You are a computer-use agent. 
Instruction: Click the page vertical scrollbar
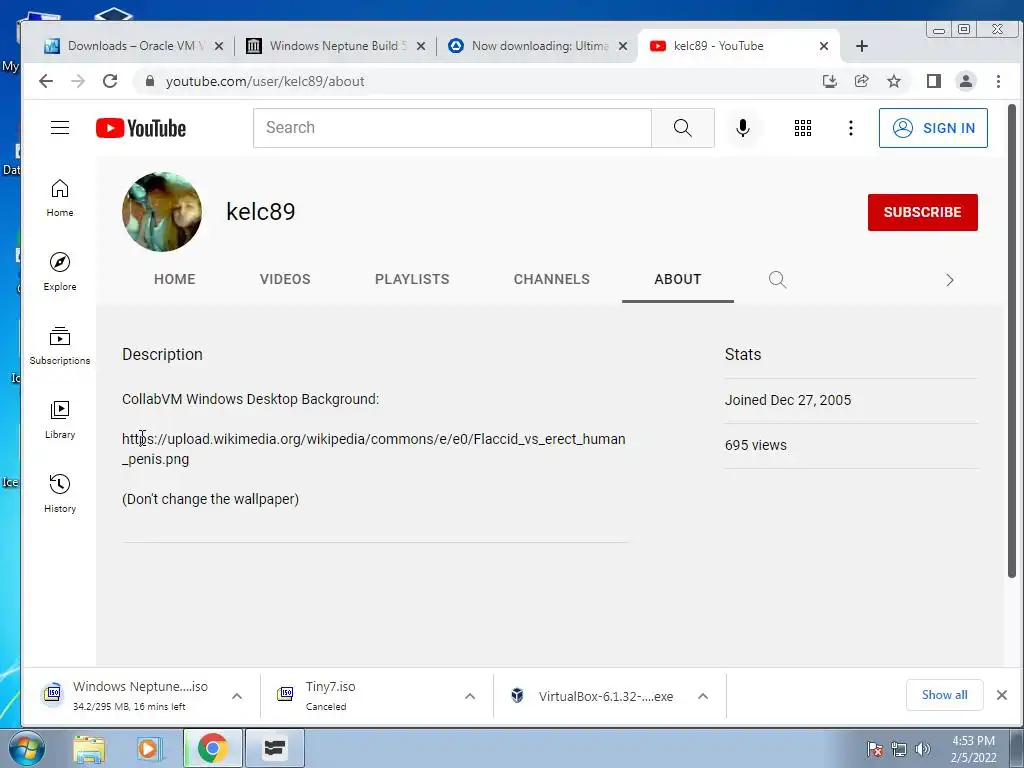[1012, 341]
